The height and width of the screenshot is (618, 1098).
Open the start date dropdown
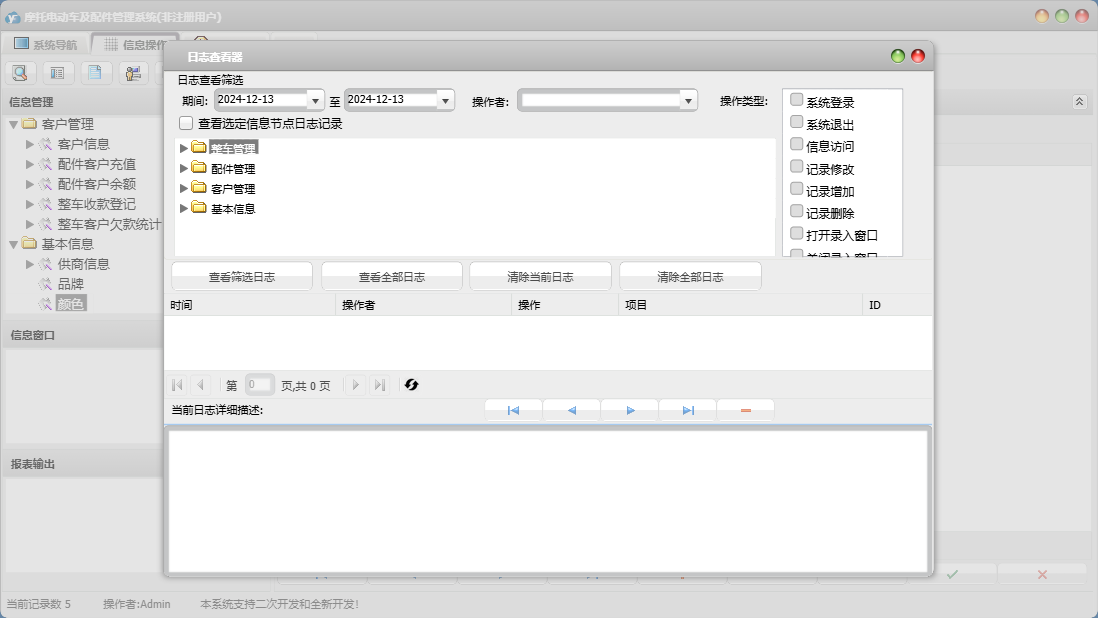coord(315,101)
